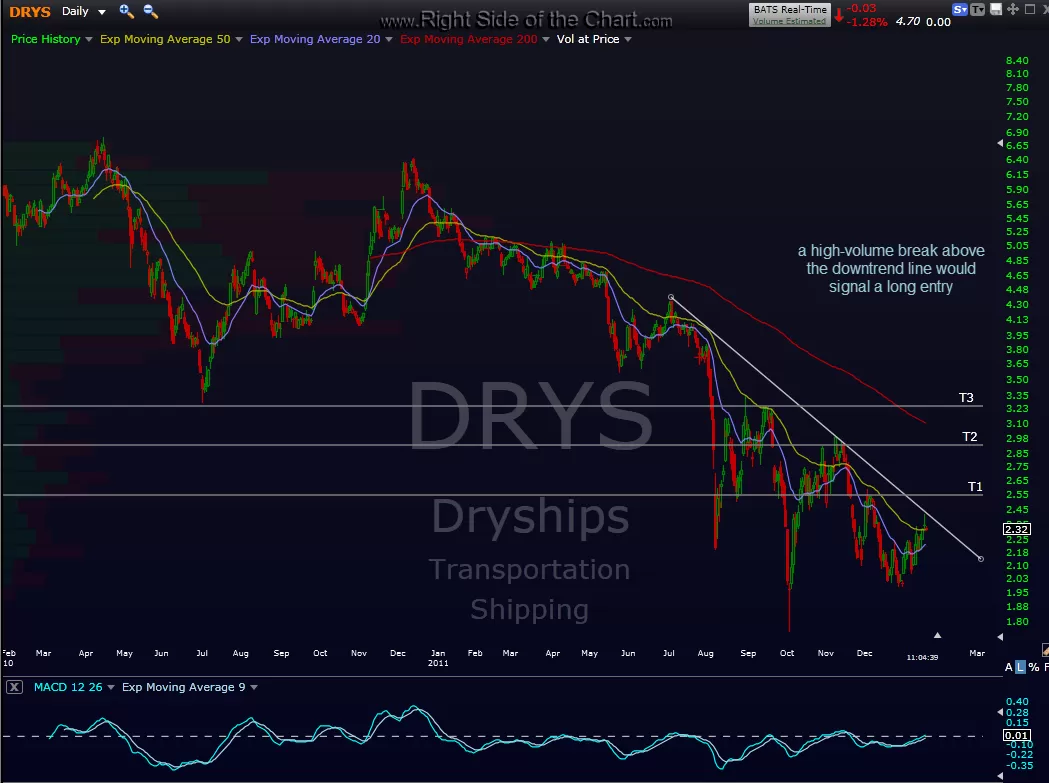This screenshot has width=1049, height=783.
Task: Save the chart with the floppy disk icon
Action: [x=996, y=9]
